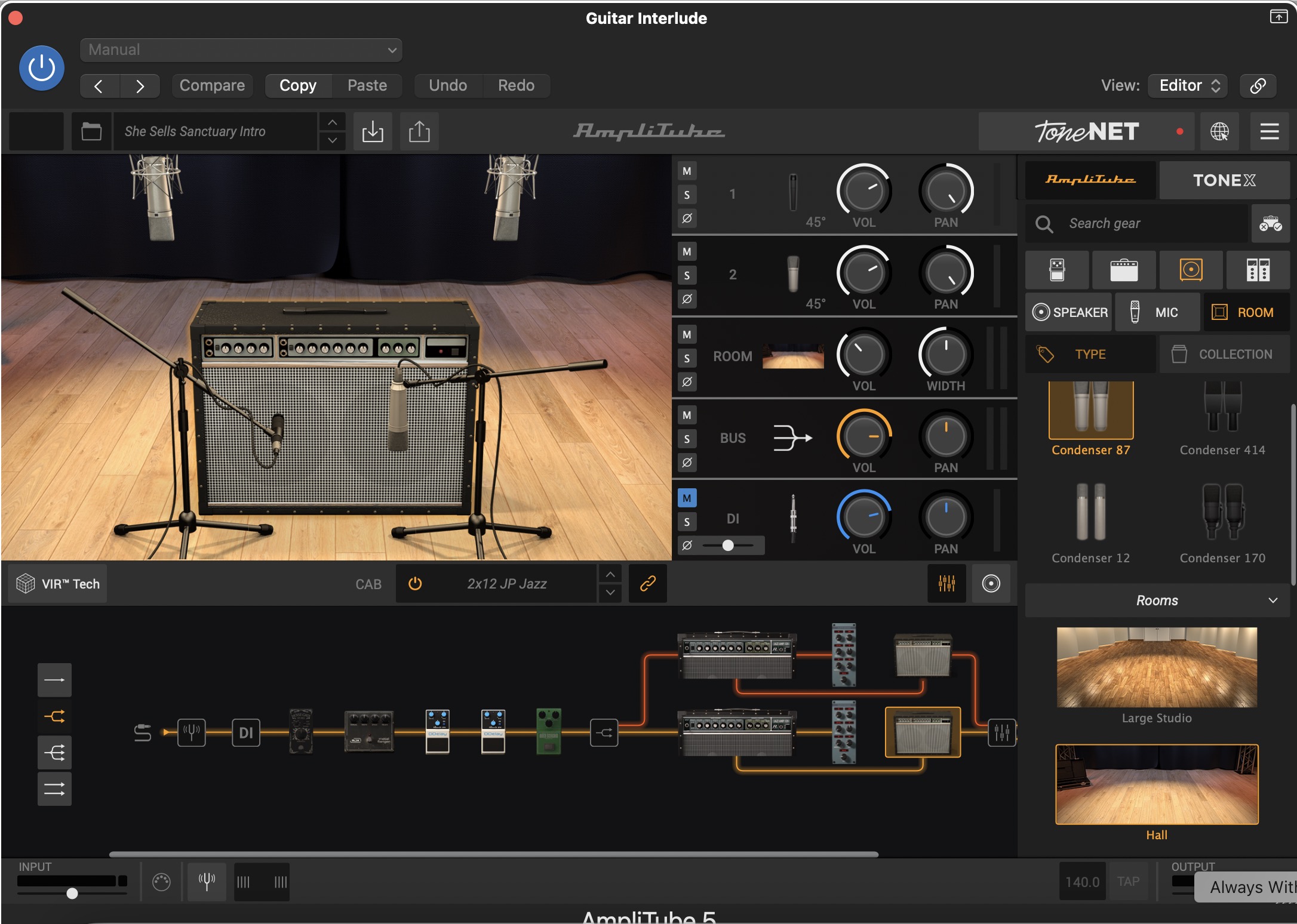The width and height of the screenshot is (1297, 924).
Task: Invert phase on mic 1
Action: (687, 218)
